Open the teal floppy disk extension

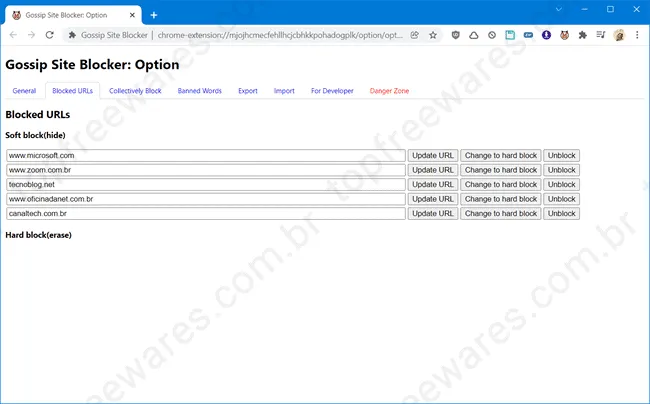tap(510, 35)
